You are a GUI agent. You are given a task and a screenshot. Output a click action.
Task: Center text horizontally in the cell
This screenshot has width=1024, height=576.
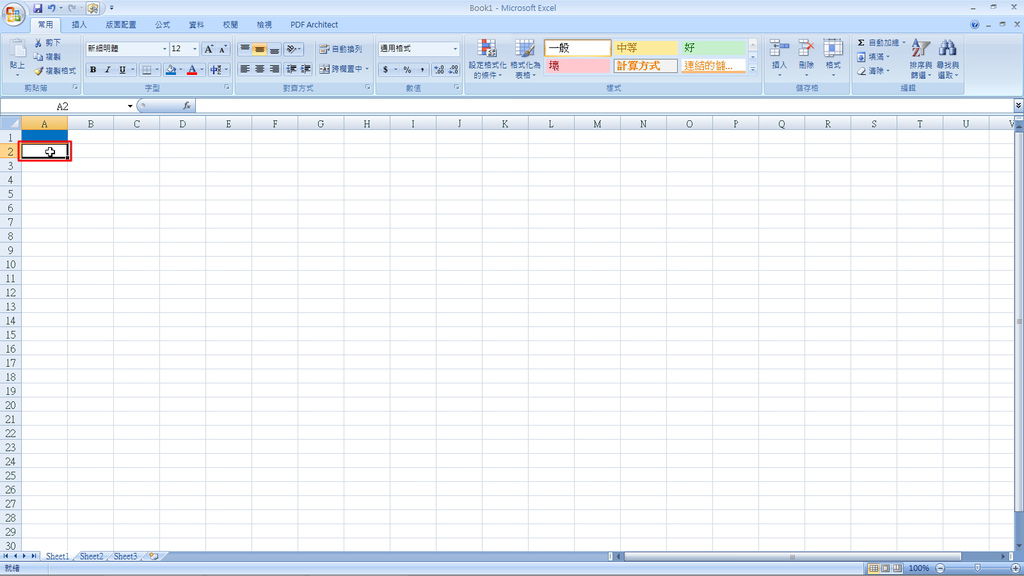(x=259, y=69)
